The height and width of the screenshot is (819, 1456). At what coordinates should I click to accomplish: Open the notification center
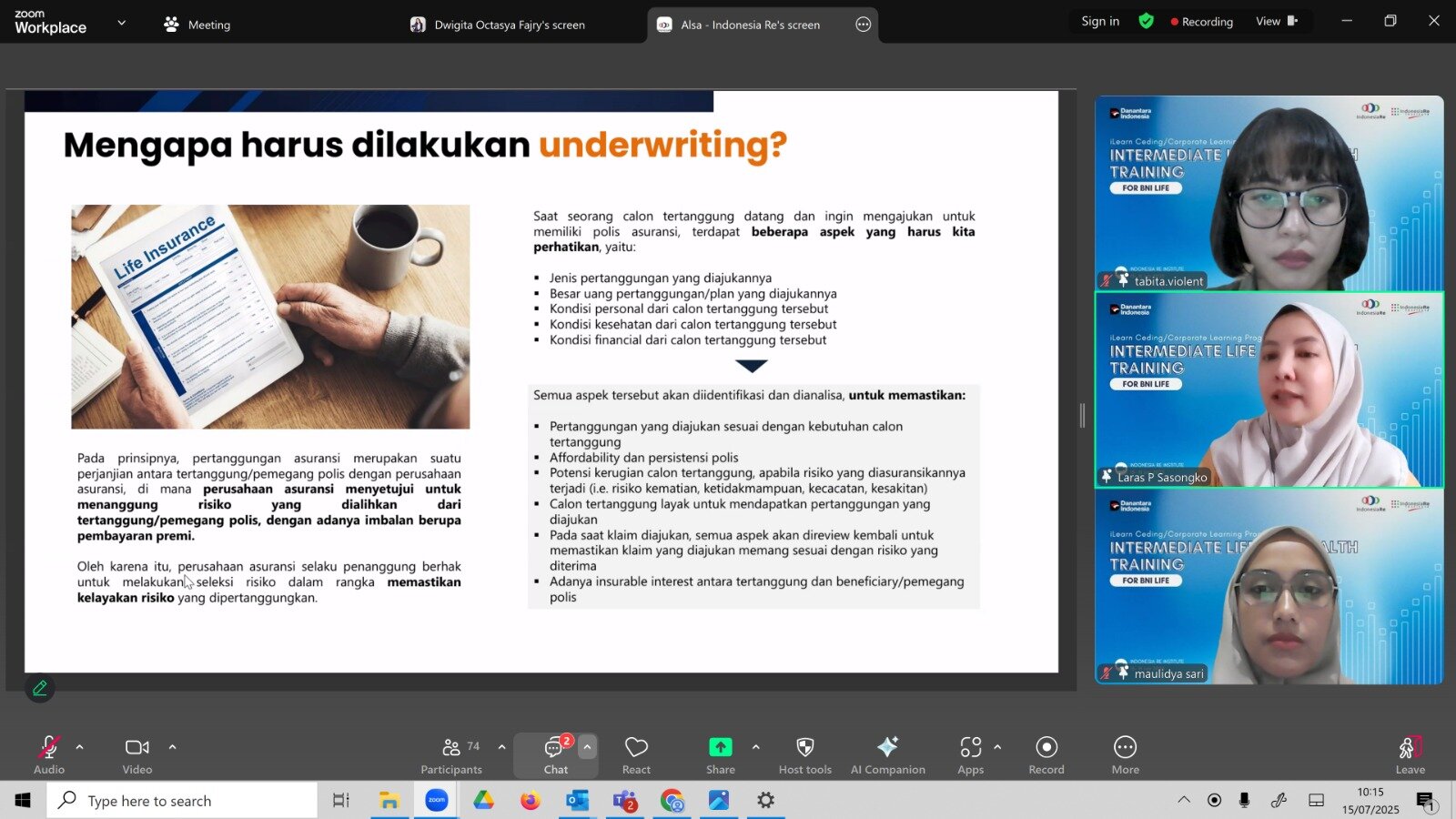click(1425, 801)
